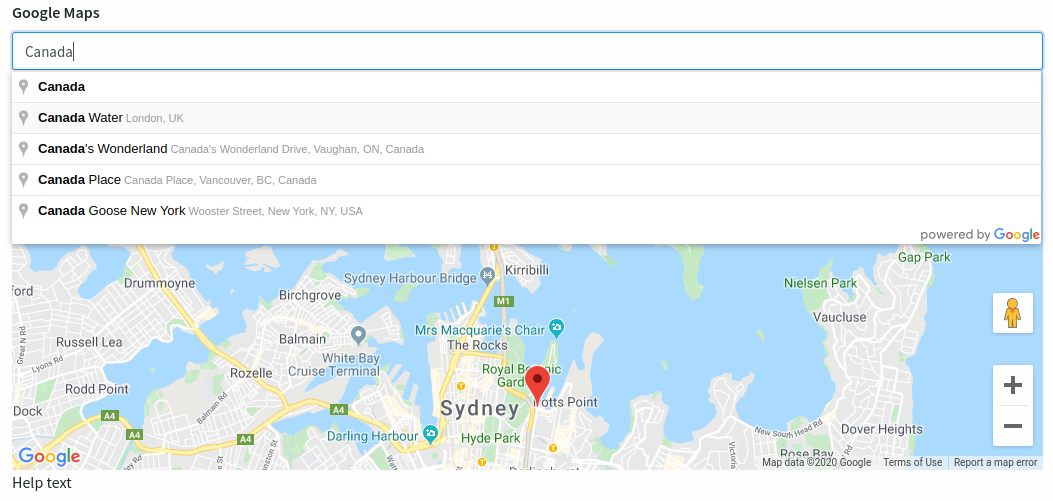Click the M1 motorway shield on map

click(x=504, y=301)
